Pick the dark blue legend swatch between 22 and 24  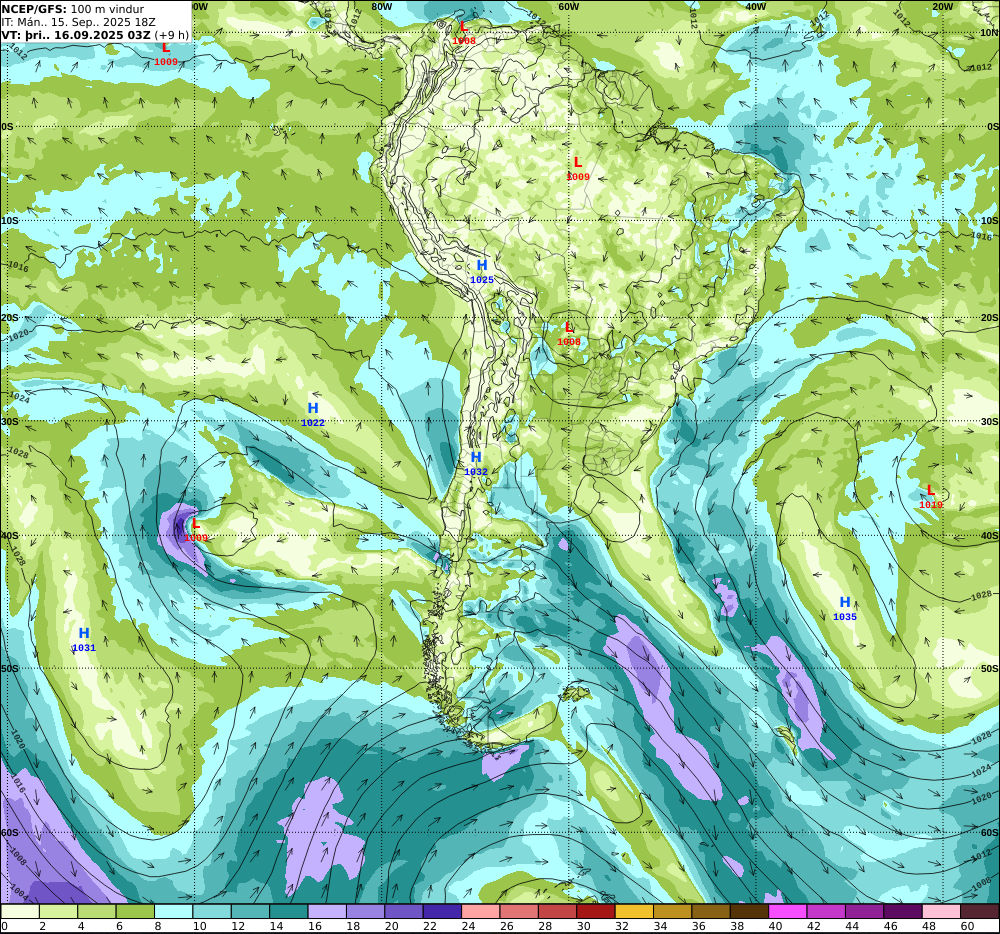[x=443, y=911]
